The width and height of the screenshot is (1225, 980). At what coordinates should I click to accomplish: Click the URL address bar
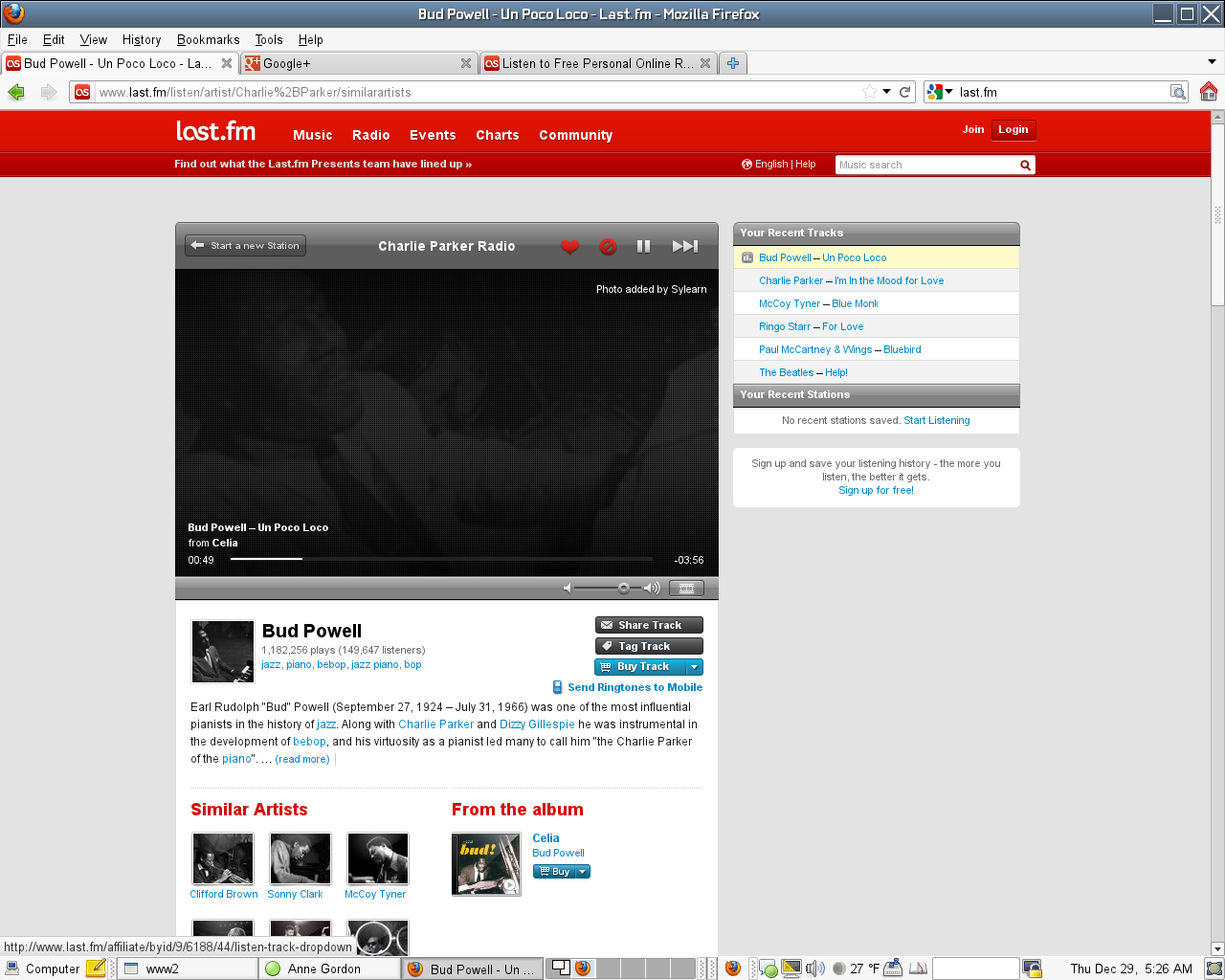click(x=479, y=92)
